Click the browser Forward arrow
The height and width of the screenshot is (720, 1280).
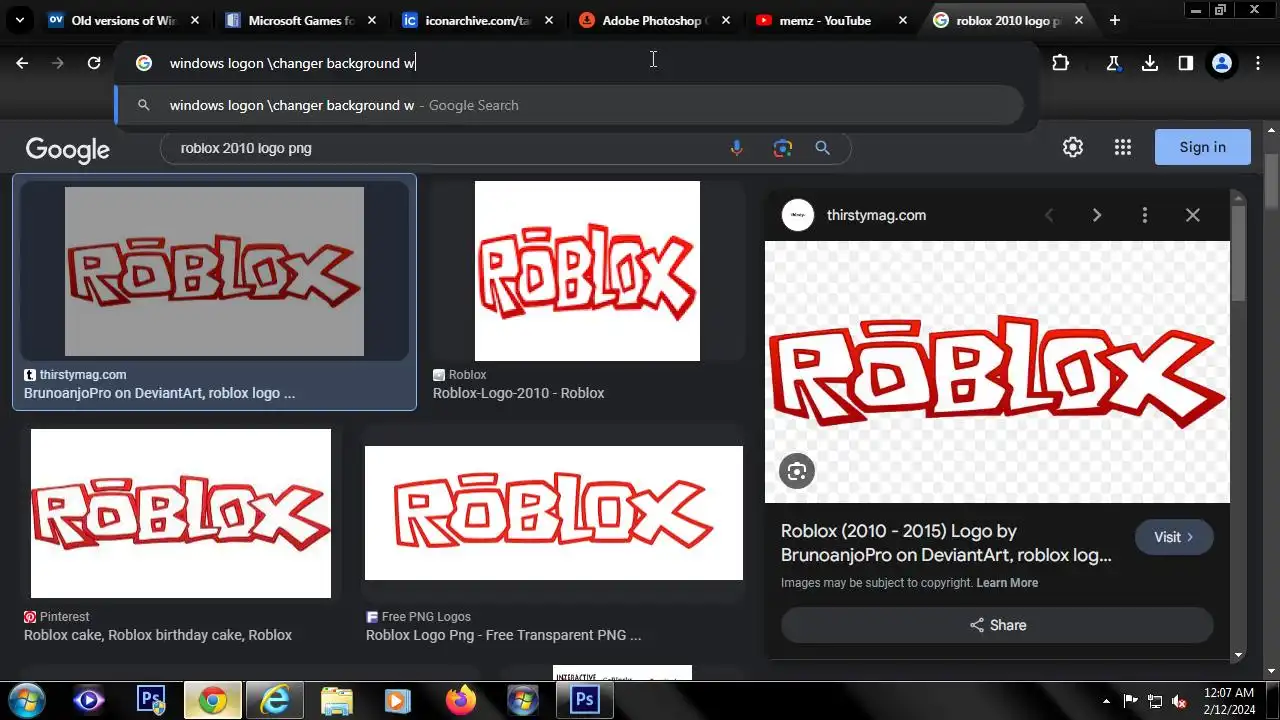(58, 63)
